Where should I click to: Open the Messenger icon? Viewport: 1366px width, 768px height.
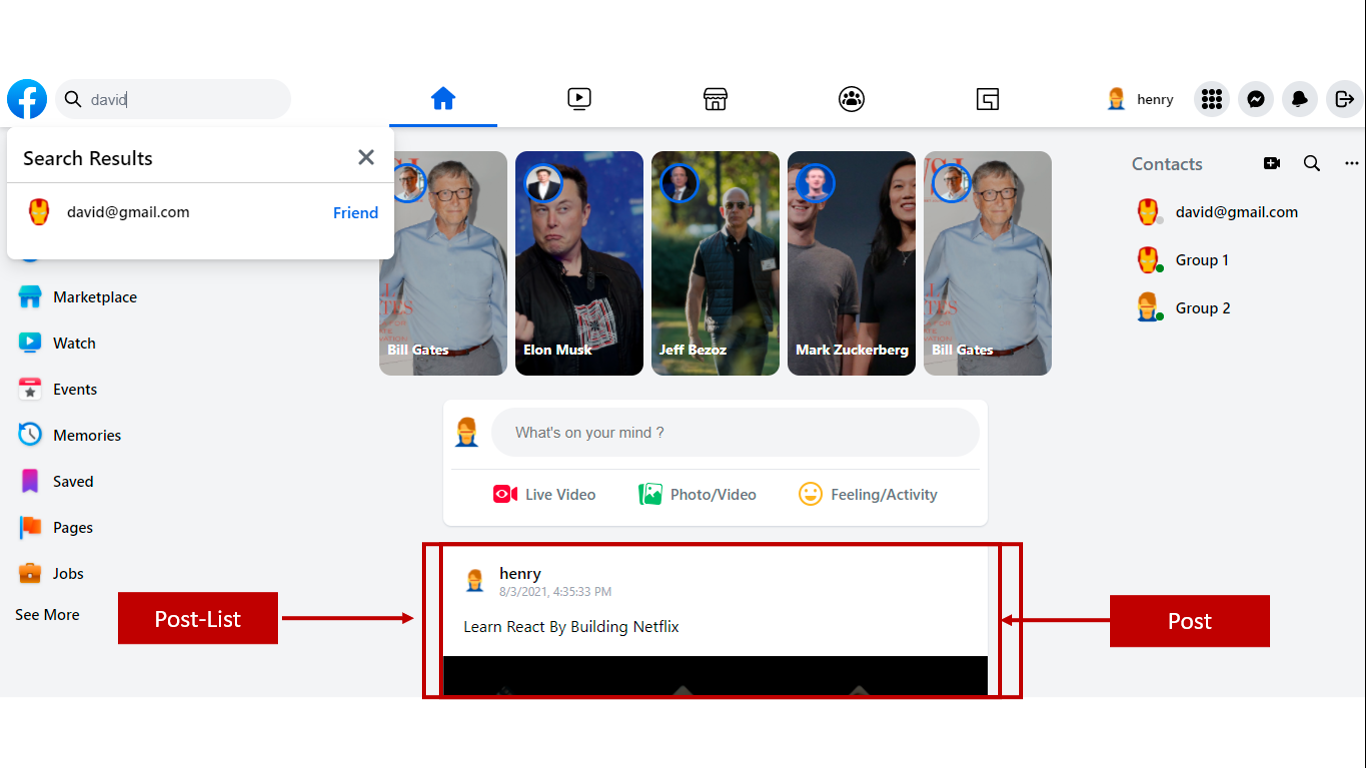pyautogui.click(x=1256, y=99)
